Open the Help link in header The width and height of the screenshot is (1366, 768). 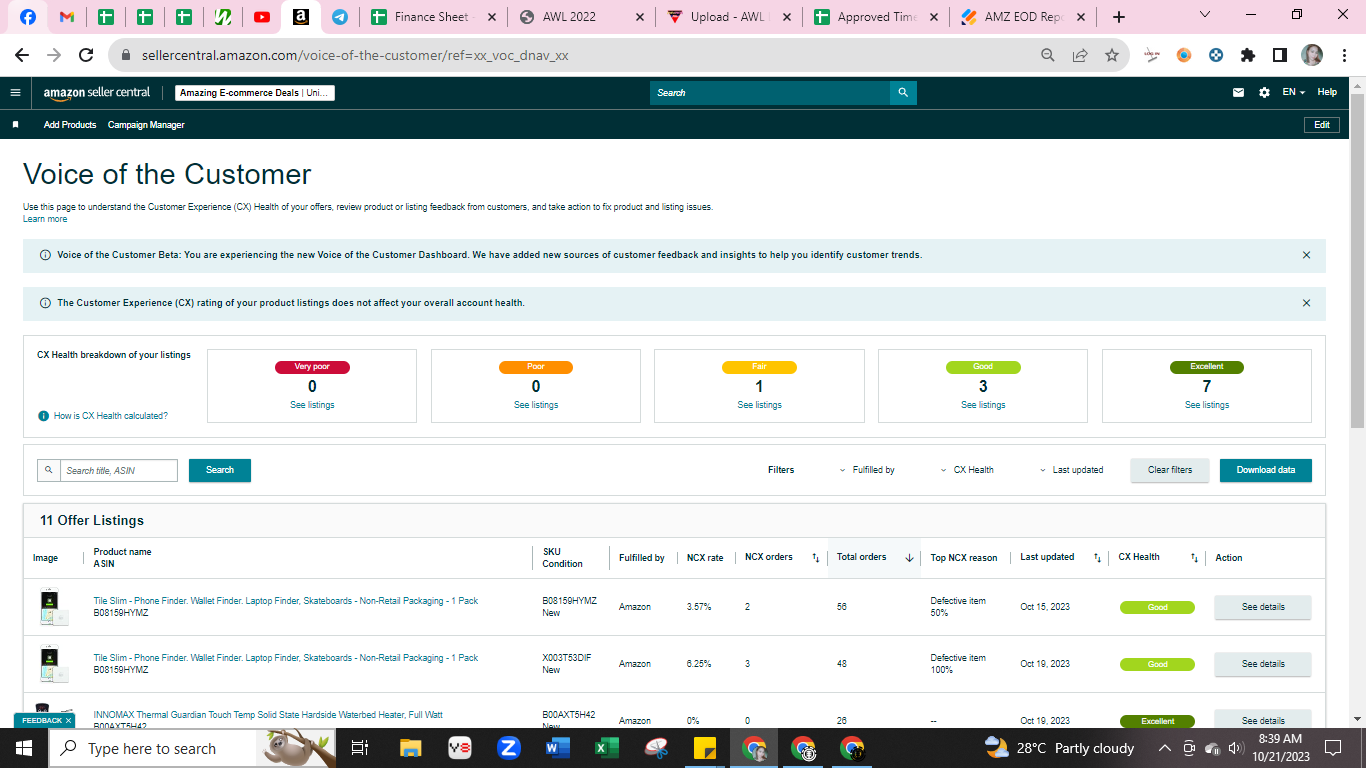coord(1326,92)
